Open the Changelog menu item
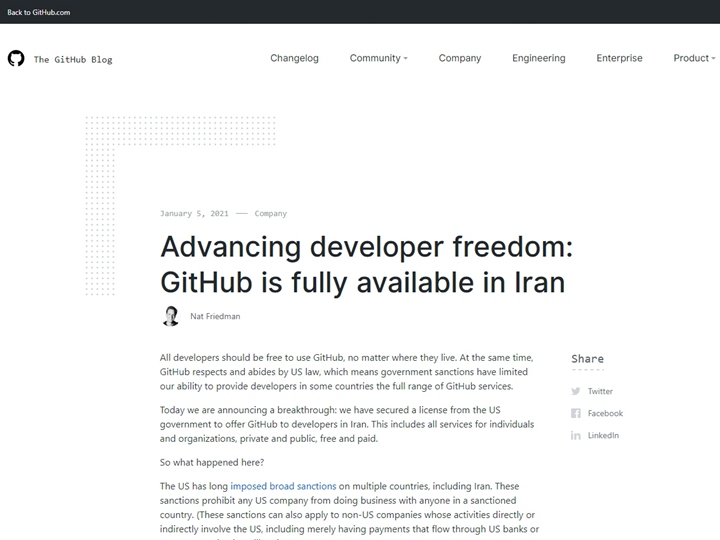This screenshot has width=720, height=540. point(294,58)
